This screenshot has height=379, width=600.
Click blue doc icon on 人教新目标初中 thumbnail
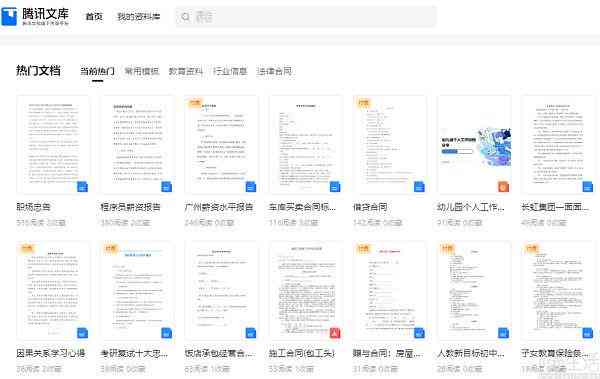(503, 333)
